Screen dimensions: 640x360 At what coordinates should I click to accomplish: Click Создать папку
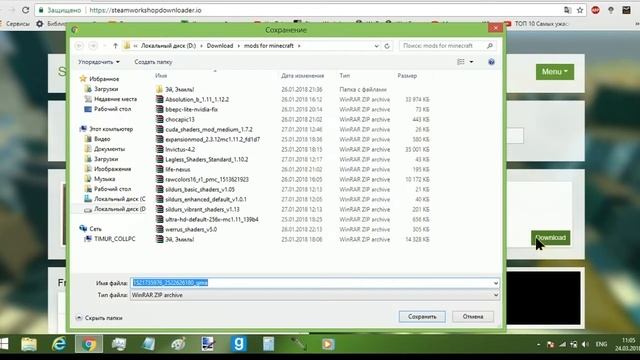153,62
